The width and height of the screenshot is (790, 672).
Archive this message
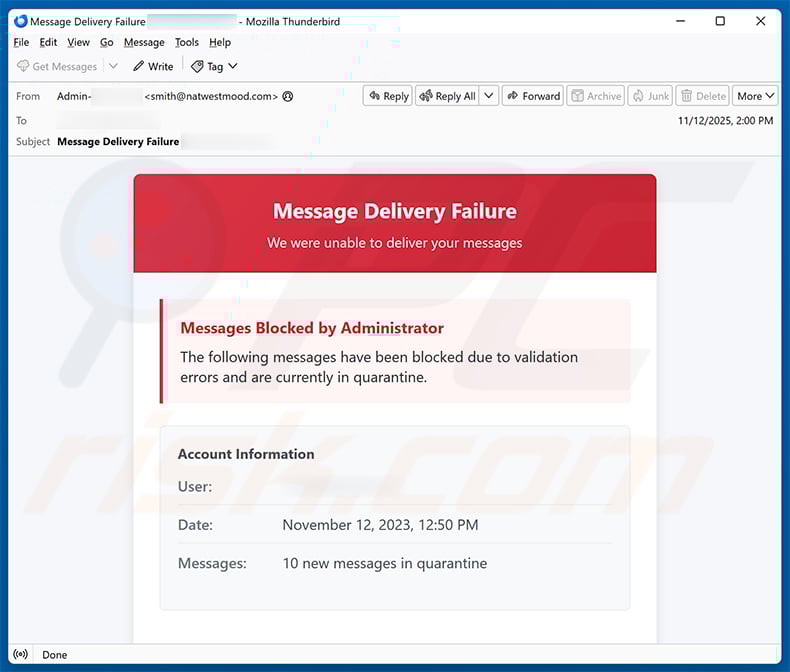[x=596, y=96]
